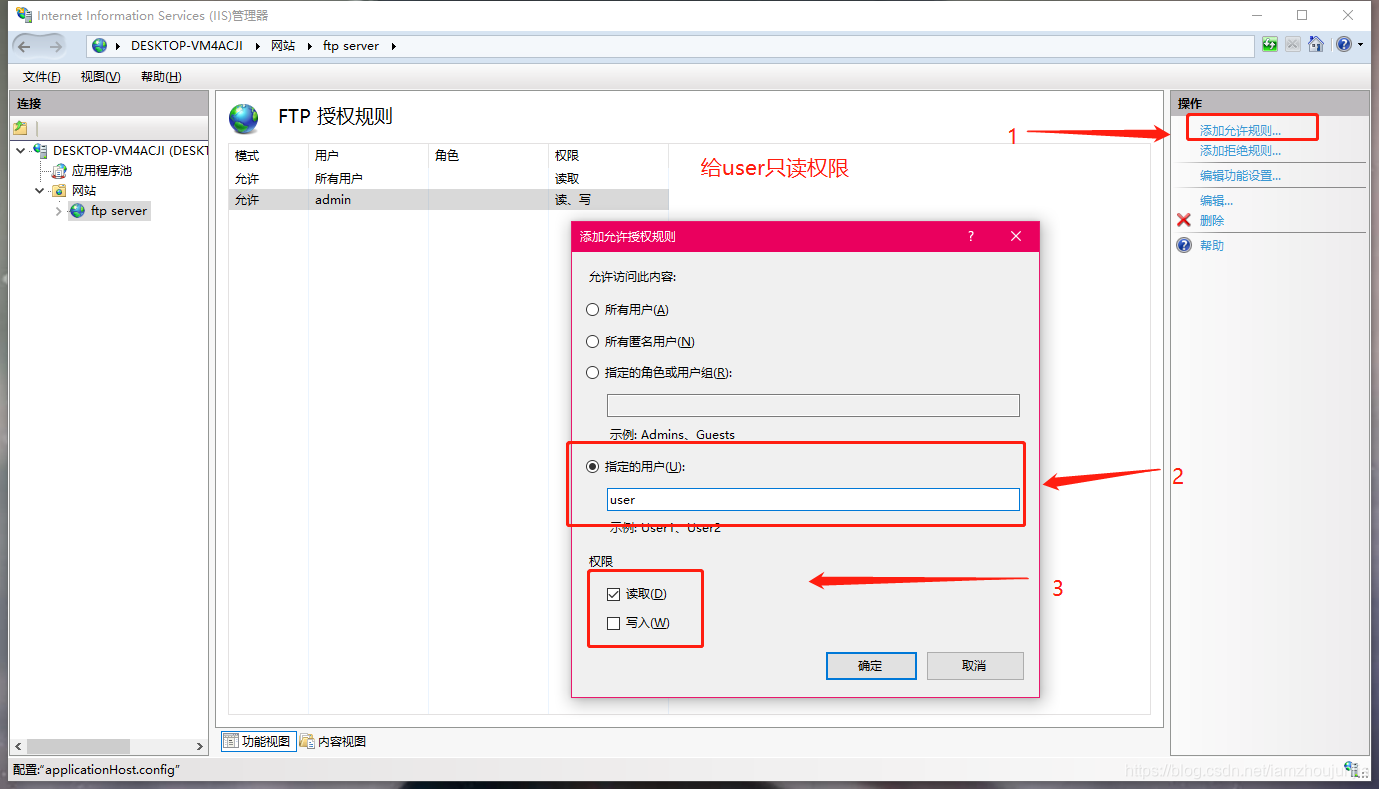
Task: Open the 文件(F) menu
Action: pos(41,77)
